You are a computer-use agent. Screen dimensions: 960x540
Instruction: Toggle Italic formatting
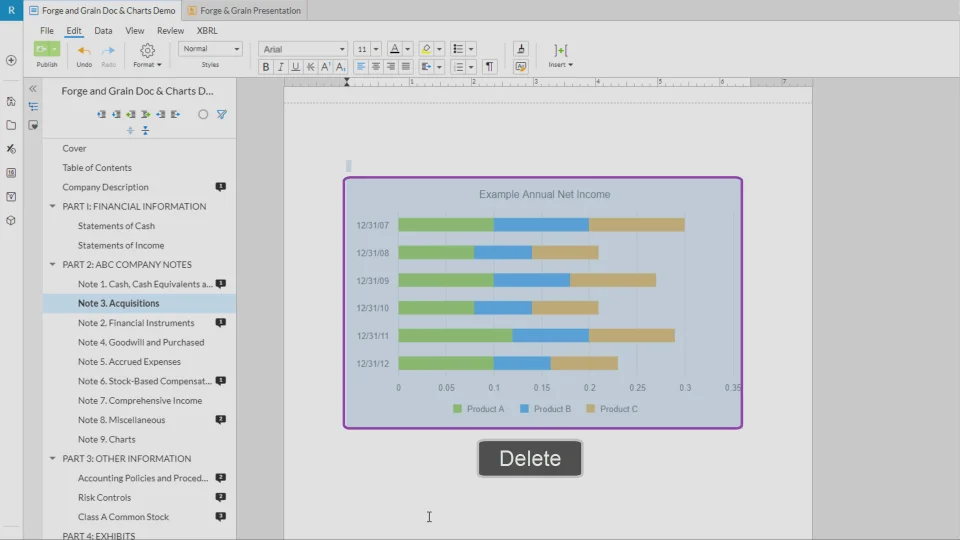[x=281, y=67]
